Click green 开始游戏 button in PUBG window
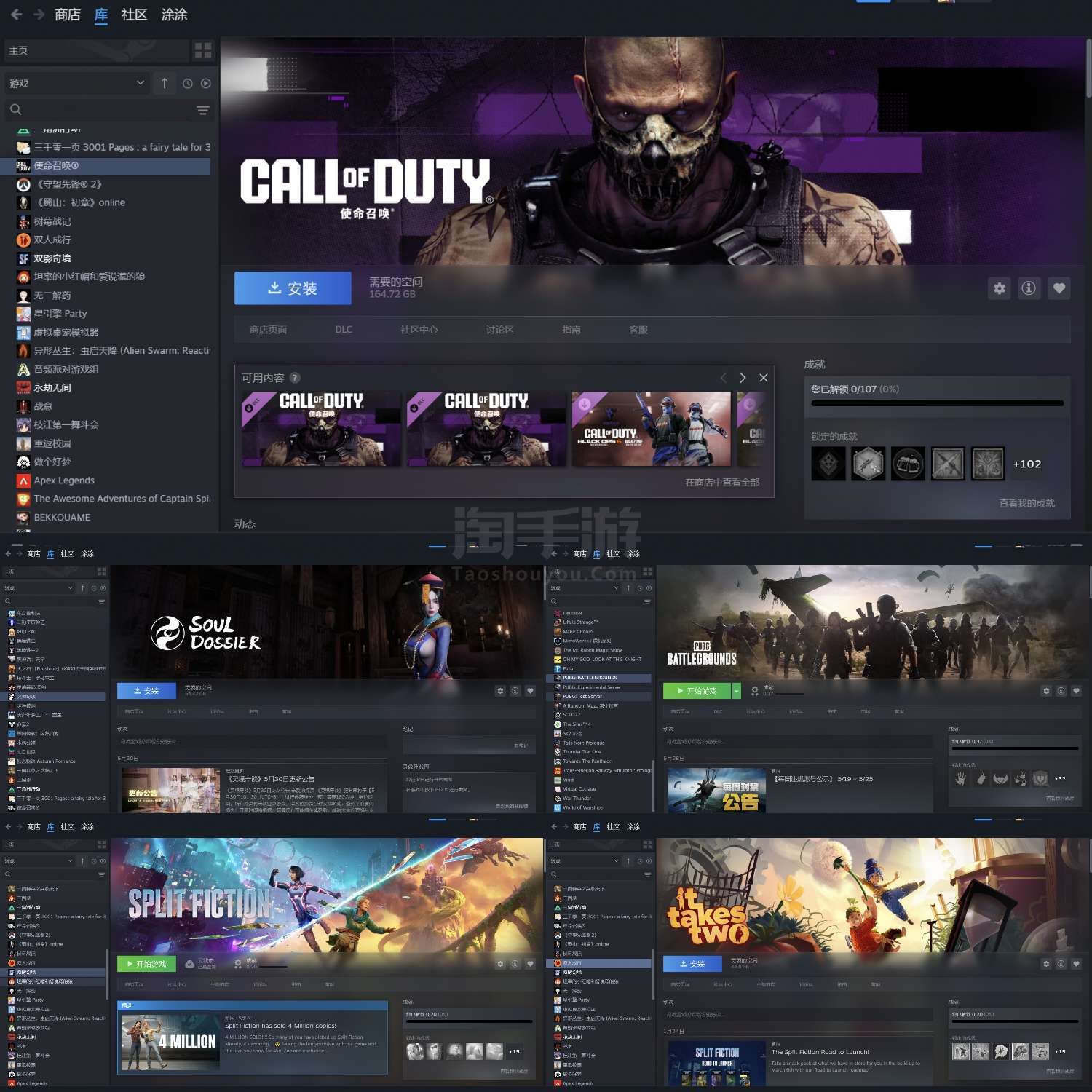The image size is (1092, 1092). click(x=697, y=690)
